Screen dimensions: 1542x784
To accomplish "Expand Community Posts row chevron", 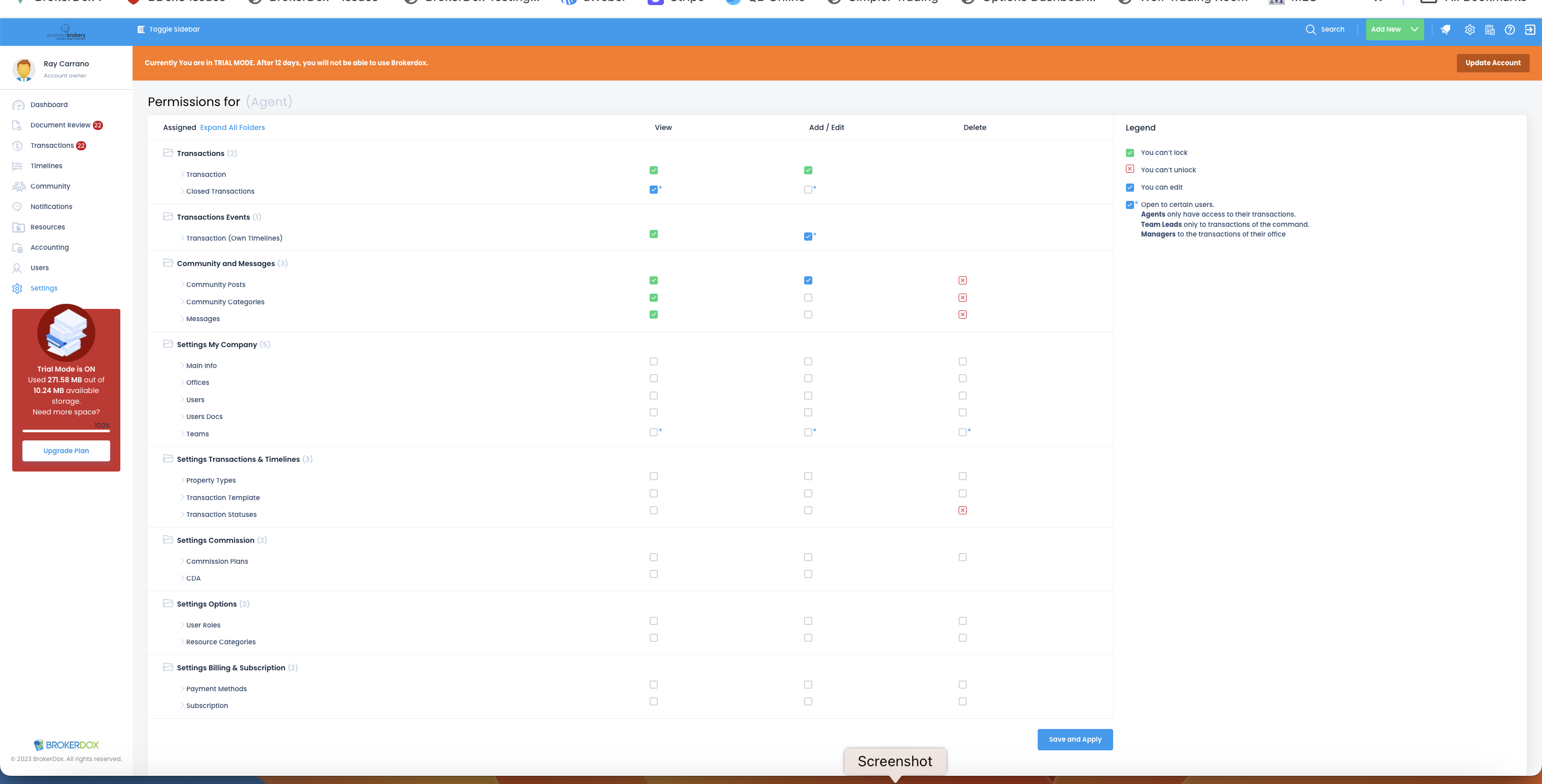I will click(182, 284).
